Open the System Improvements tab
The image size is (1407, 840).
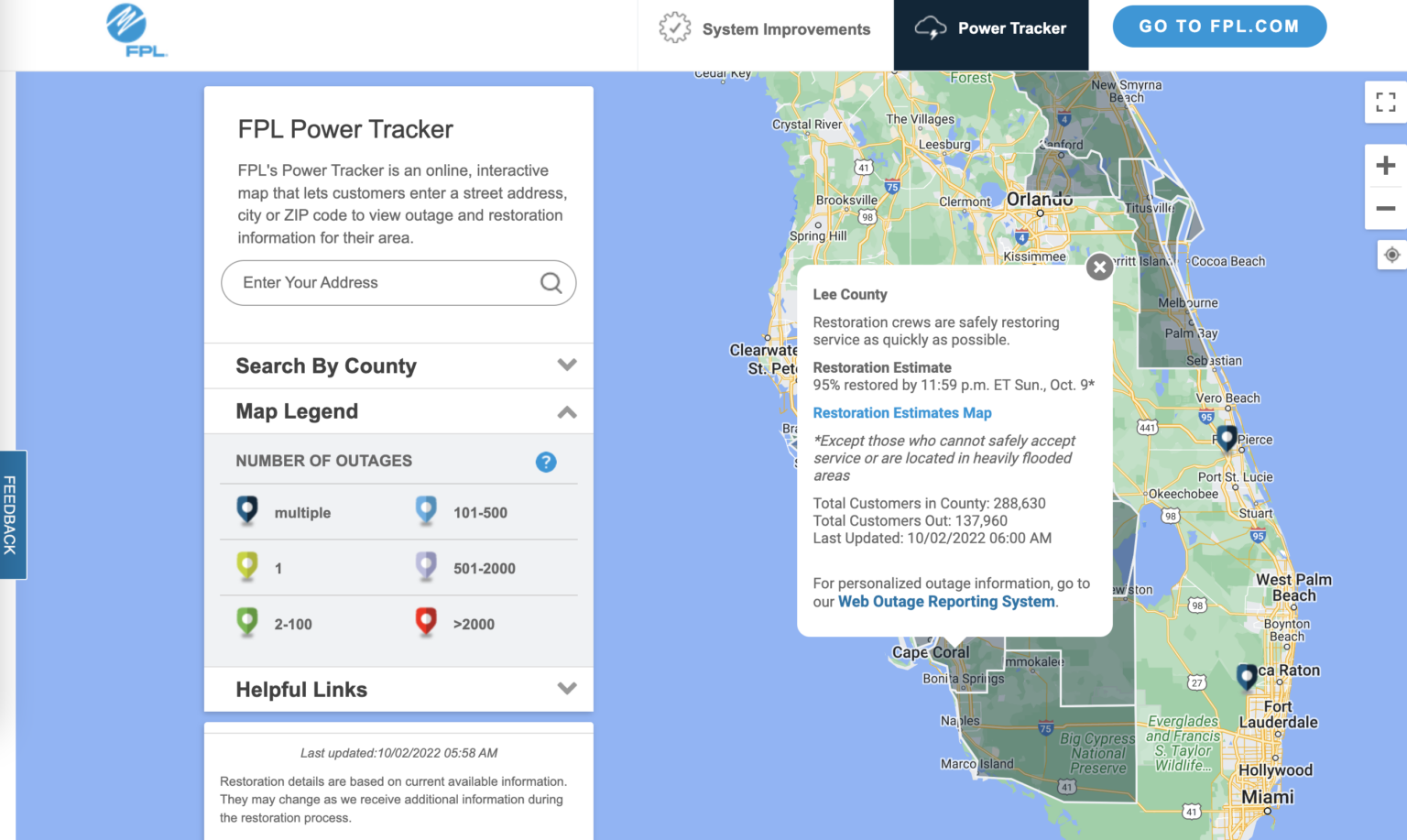[x=765, y=29]
